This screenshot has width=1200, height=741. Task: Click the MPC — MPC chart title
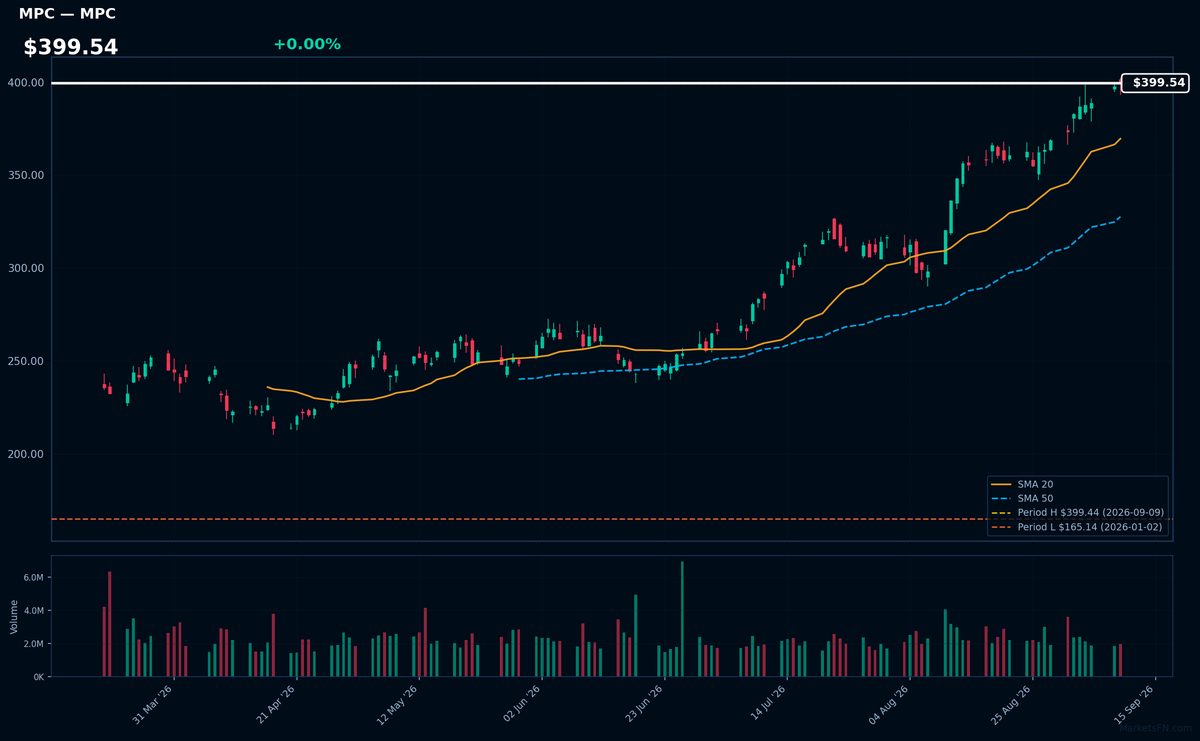click(x=67, y=14)
